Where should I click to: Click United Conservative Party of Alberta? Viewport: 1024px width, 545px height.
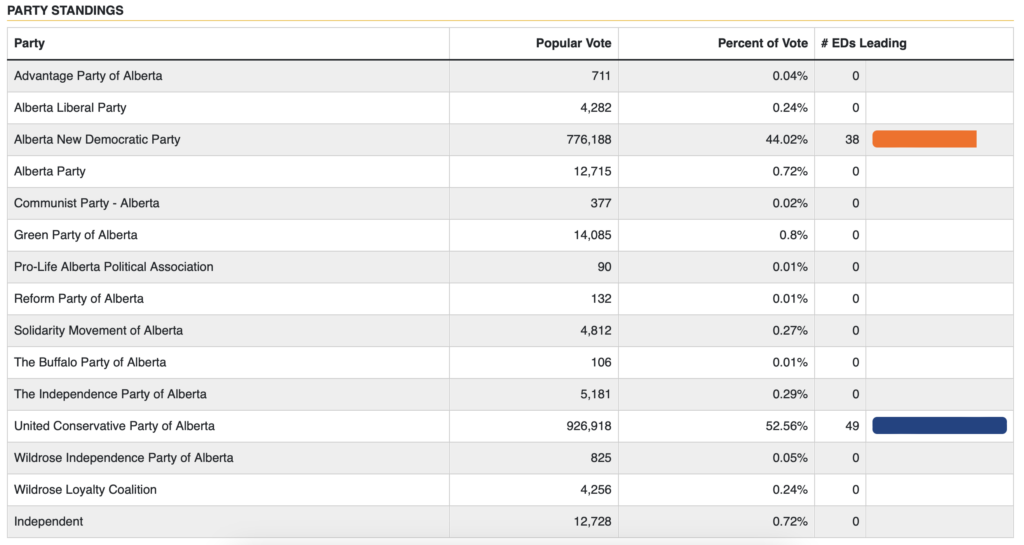tap(114, 426)
